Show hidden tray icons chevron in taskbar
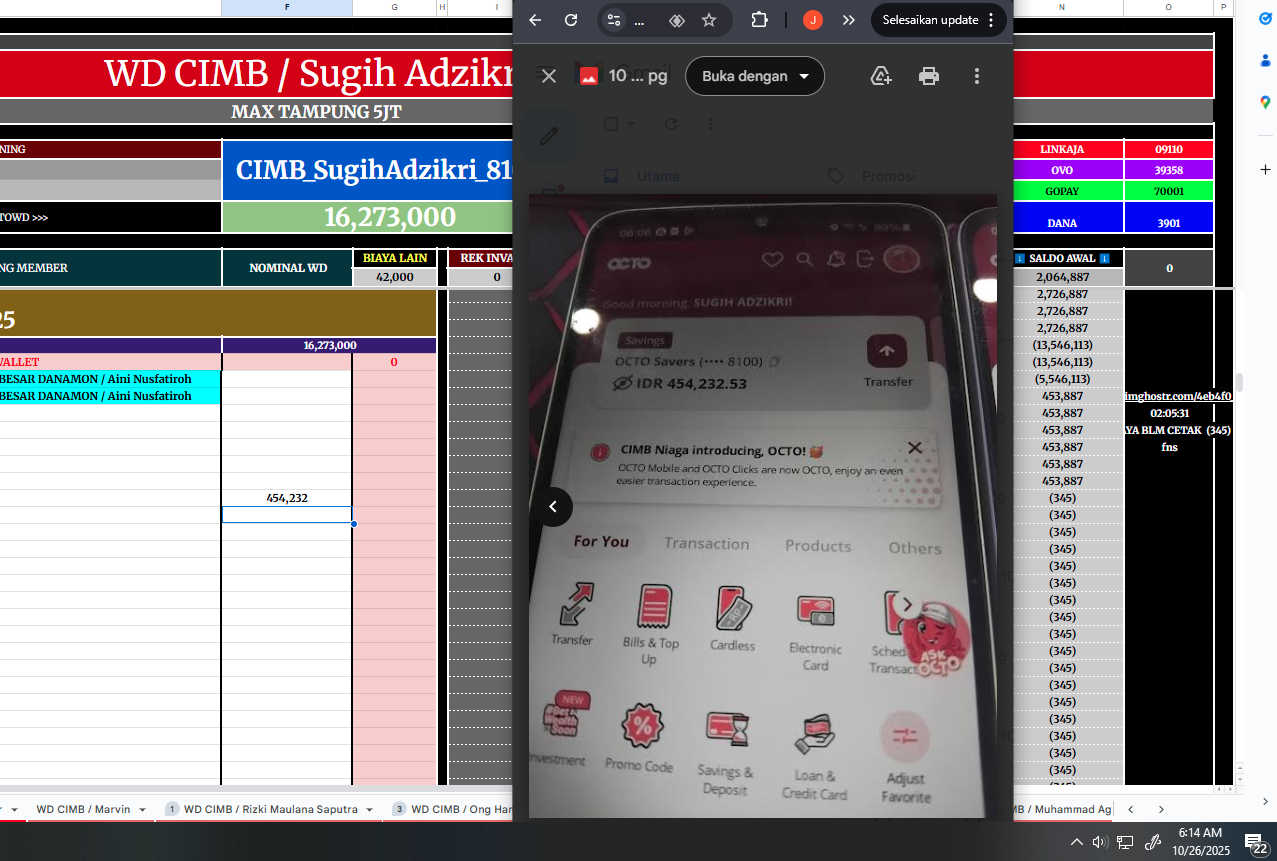Screen dimensions: 1277x861 coord(1076,842)
